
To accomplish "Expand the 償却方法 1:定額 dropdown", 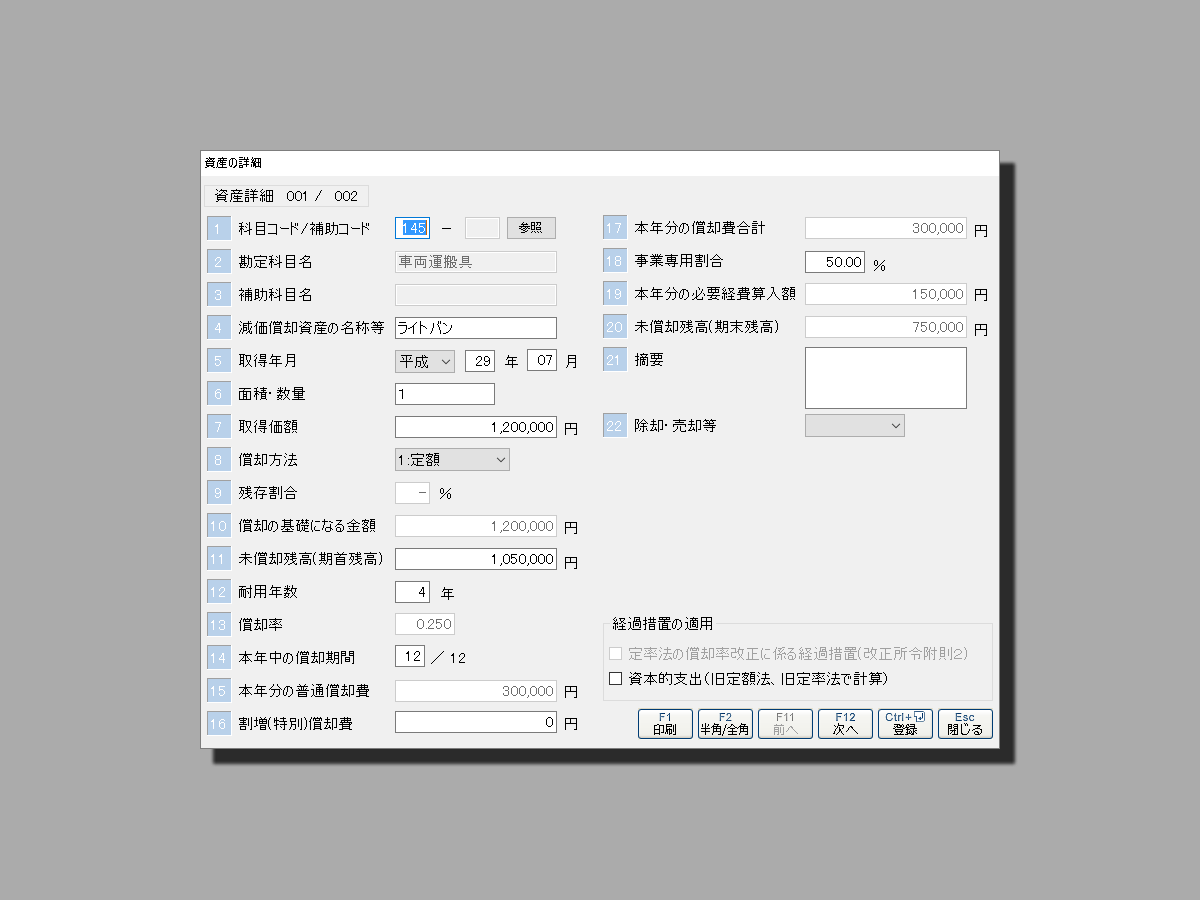I will click(452, 460).
